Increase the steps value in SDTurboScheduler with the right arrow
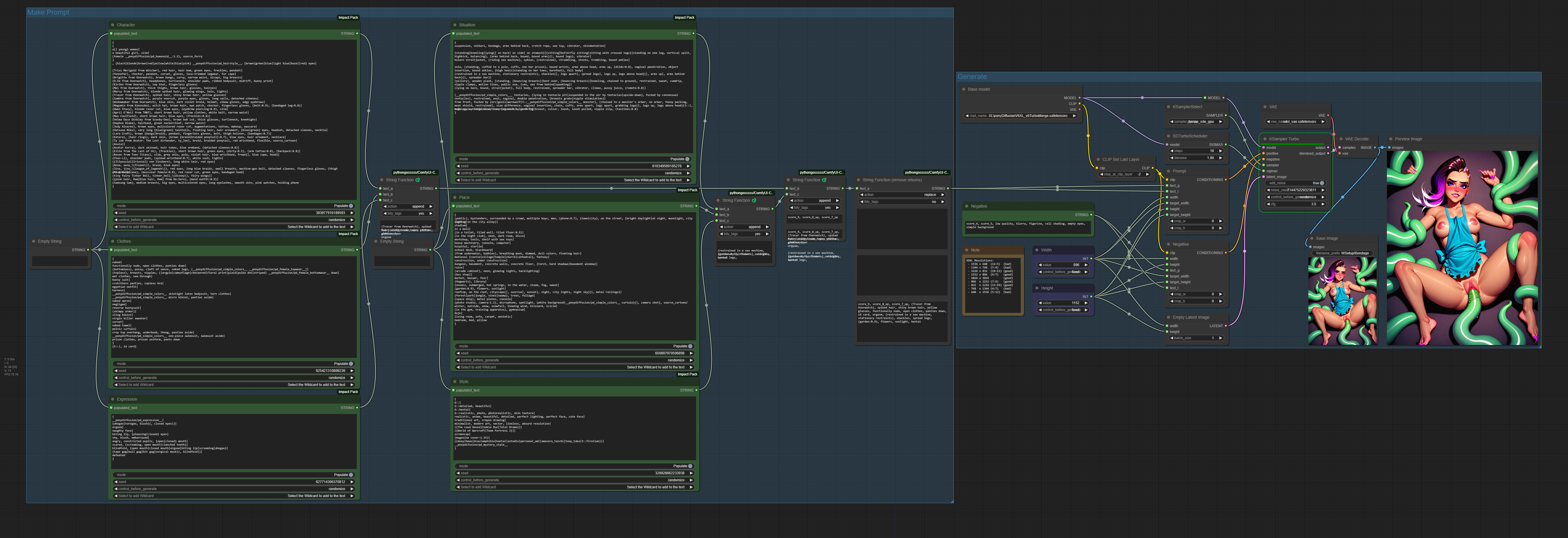Image resolution: width=1568 pixels, height=538 pixels. (1221, 151)
